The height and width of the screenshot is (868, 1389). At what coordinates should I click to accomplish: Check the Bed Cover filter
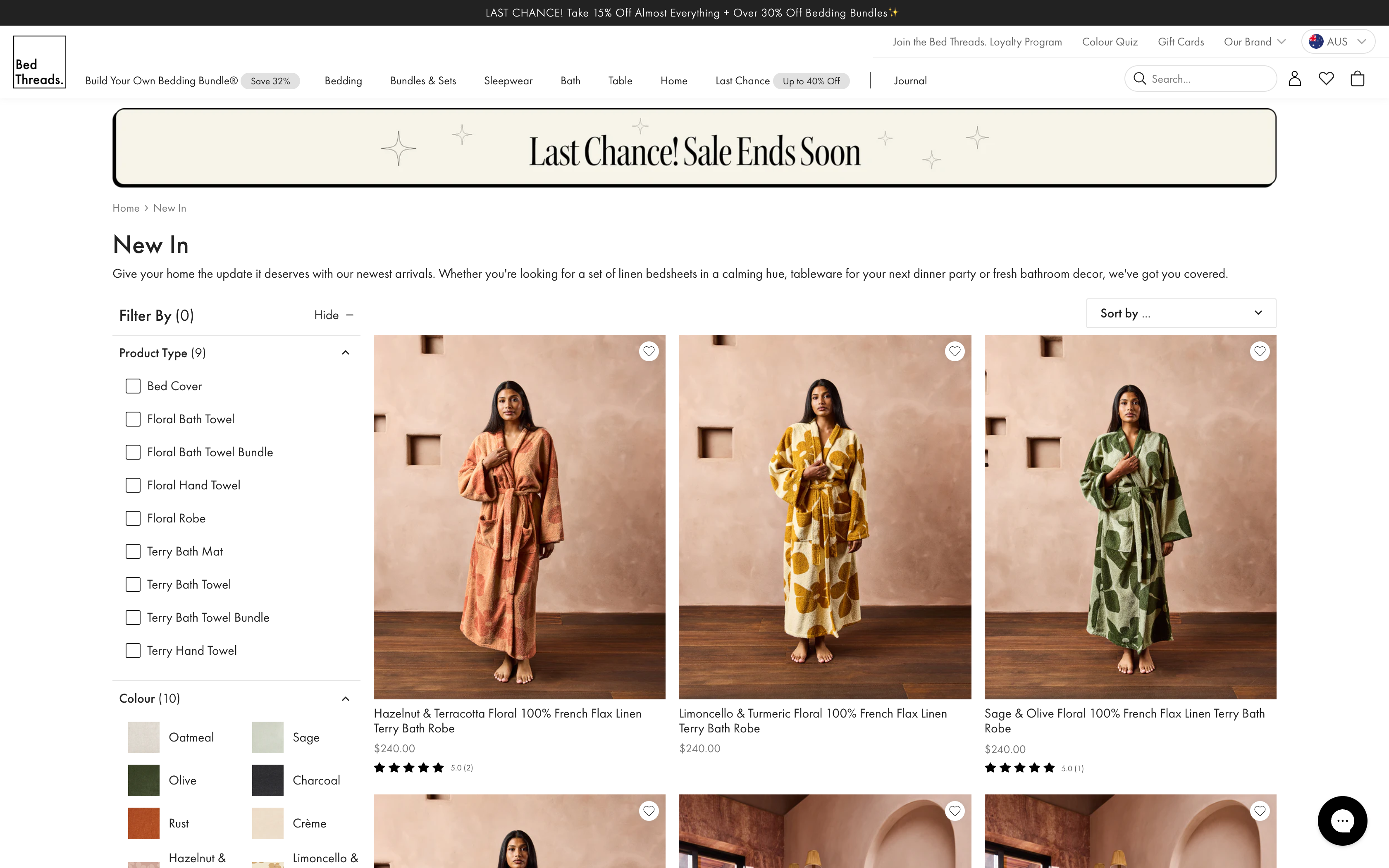tap(133, 386)
